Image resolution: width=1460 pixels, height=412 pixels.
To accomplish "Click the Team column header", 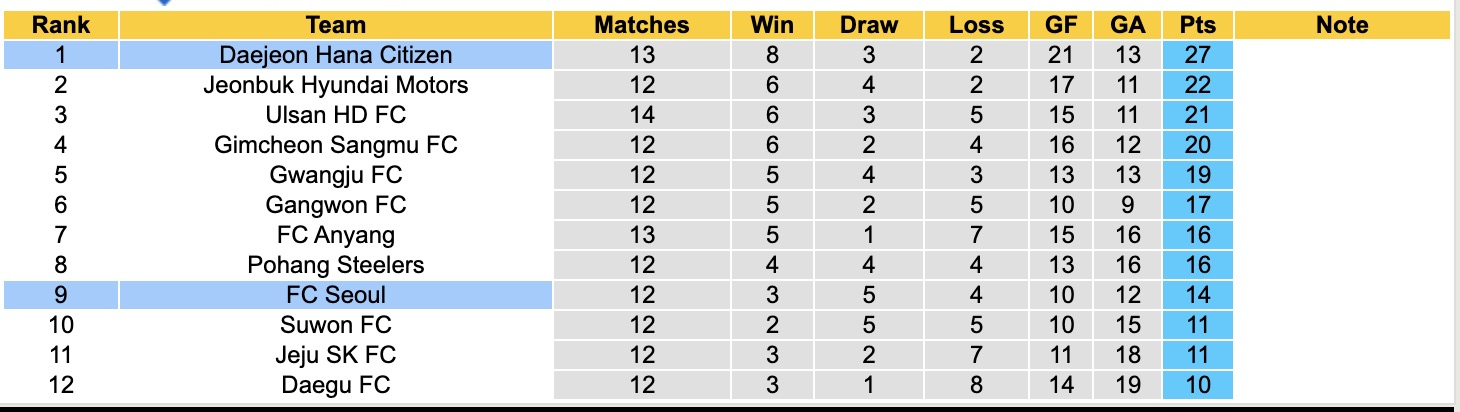I will pos(336,25).
